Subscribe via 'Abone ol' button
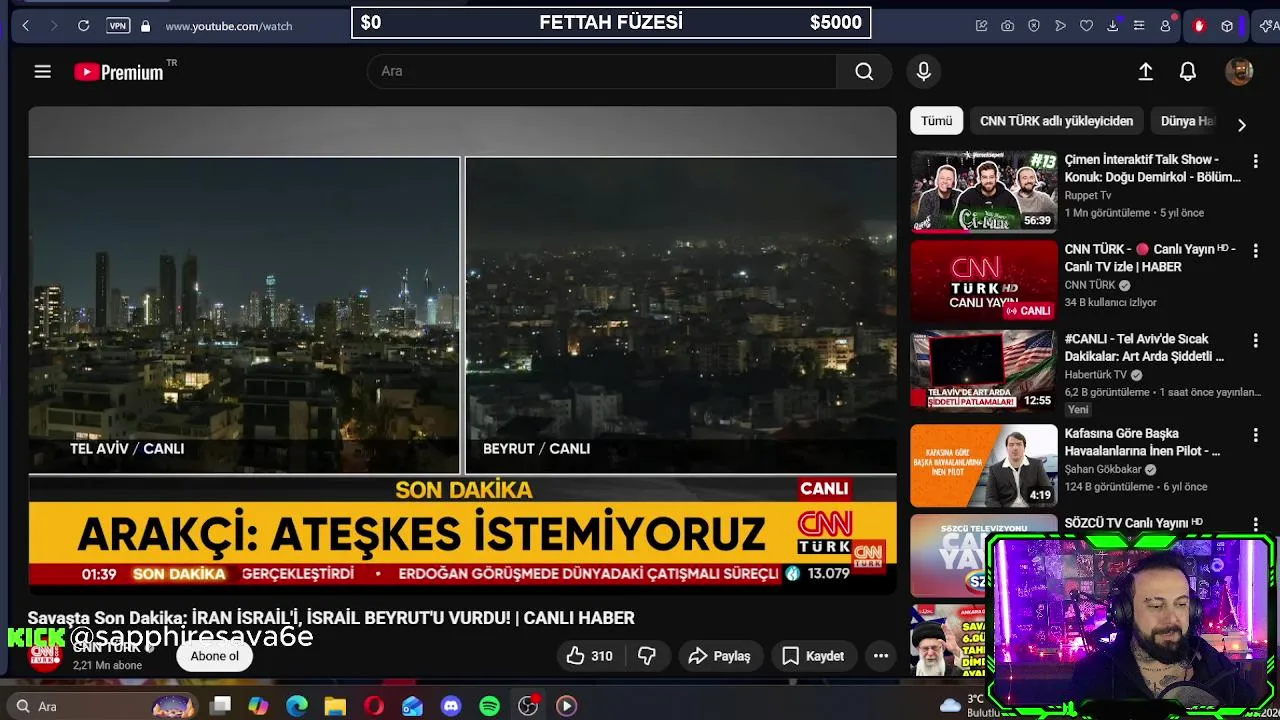 click(x=215, y=656)
